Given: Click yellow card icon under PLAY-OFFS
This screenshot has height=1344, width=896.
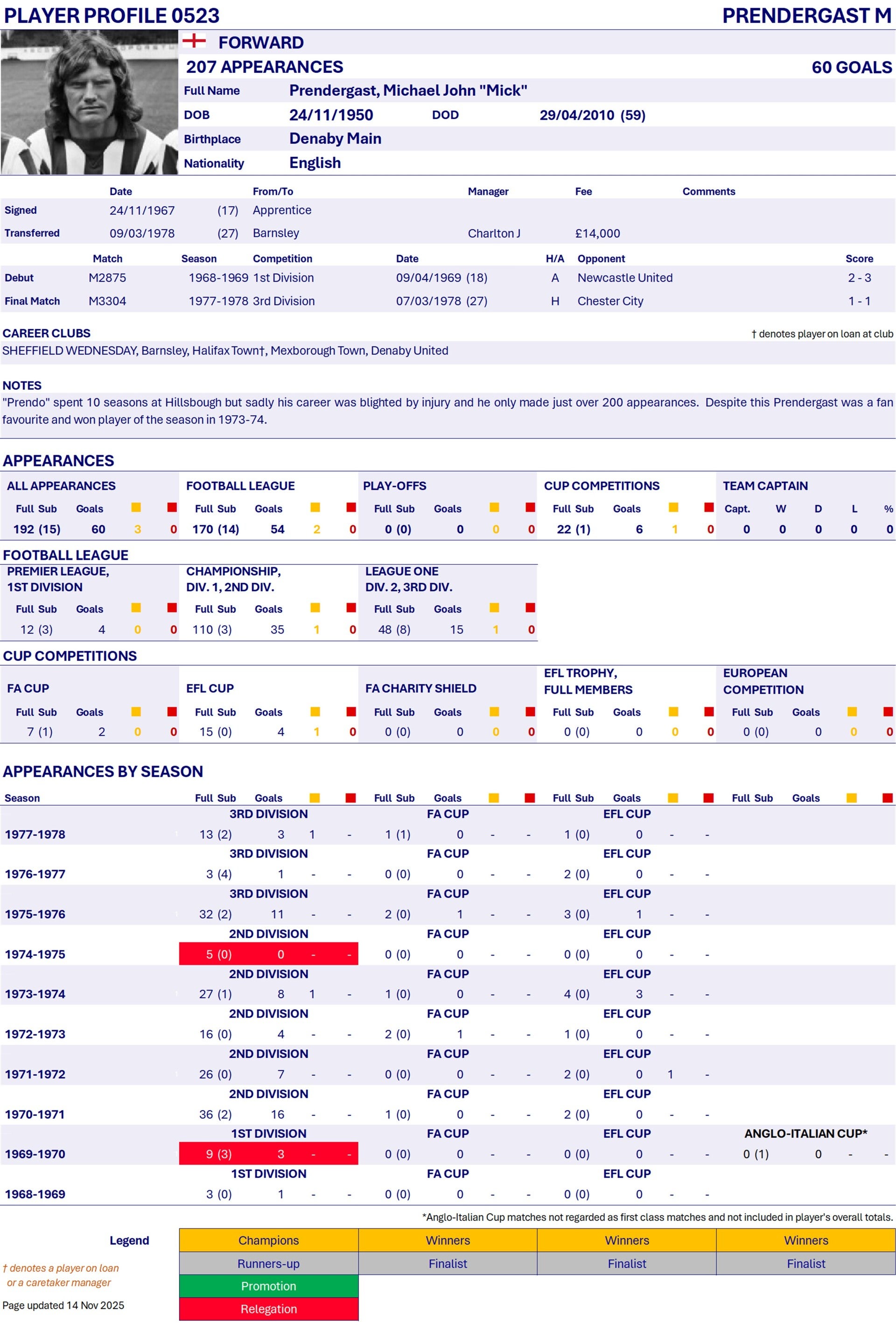Looking at the screenshot, I should pos(494,507).
